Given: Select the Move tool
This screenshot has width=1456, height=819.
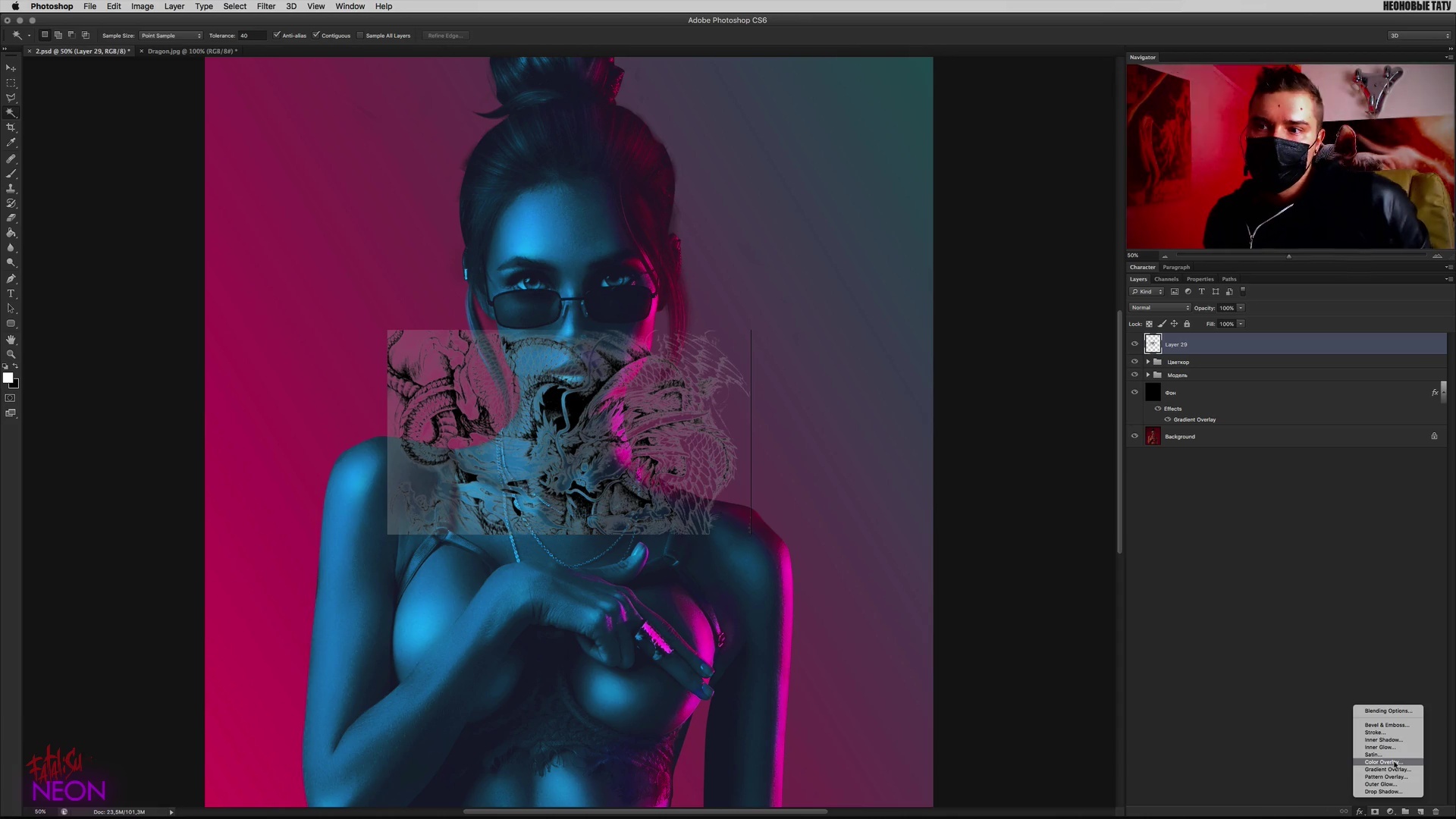Looking at the screenshot, I should pyautogui.click(x=11, y=68).
